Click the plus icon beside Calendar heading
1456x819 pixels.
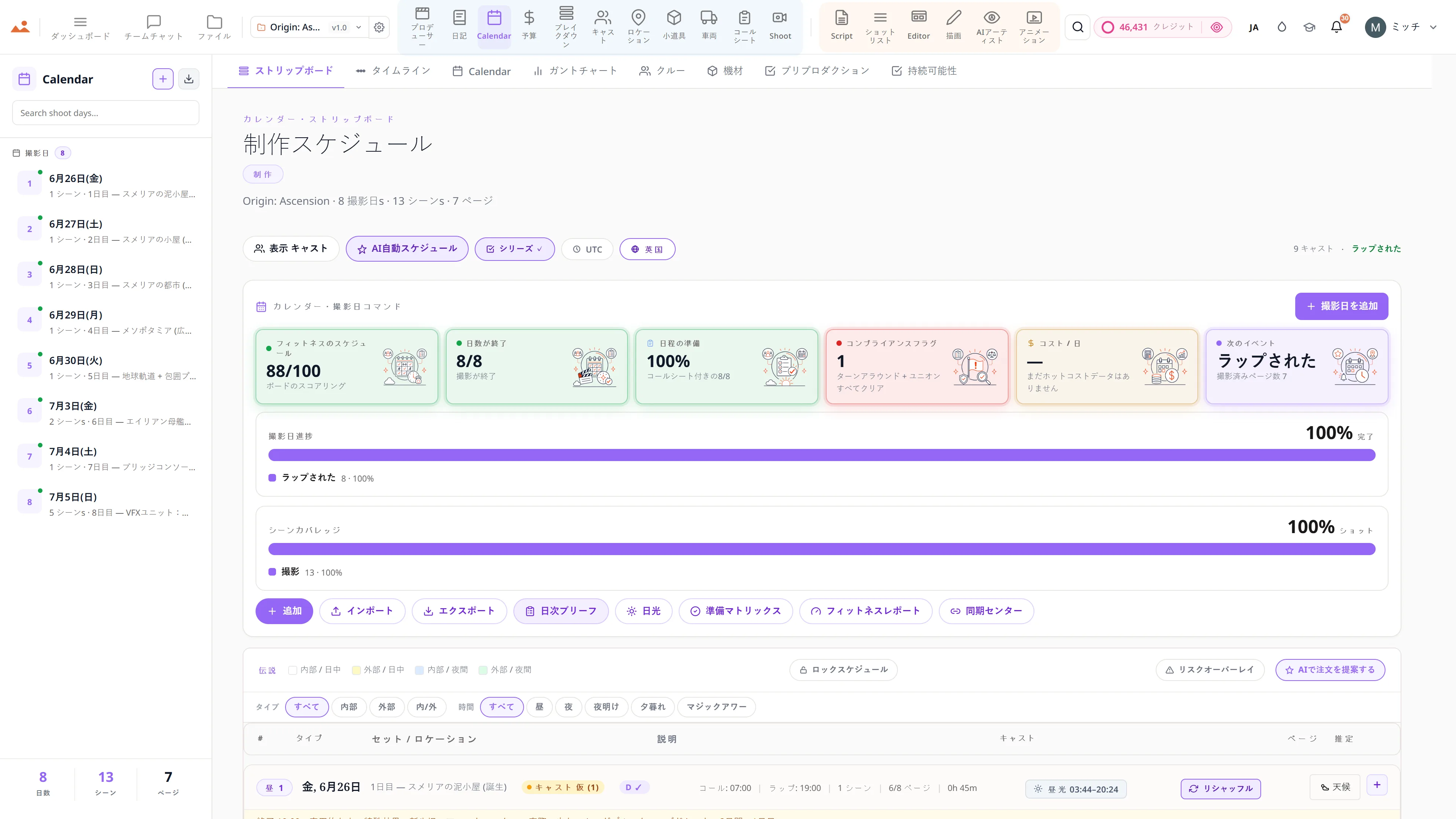click(x=163, y=79)
